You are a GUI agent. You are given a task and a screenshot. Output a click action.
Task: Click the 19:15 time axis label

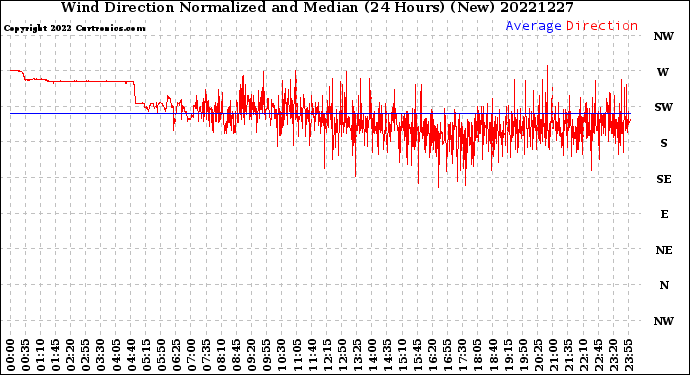508,355
